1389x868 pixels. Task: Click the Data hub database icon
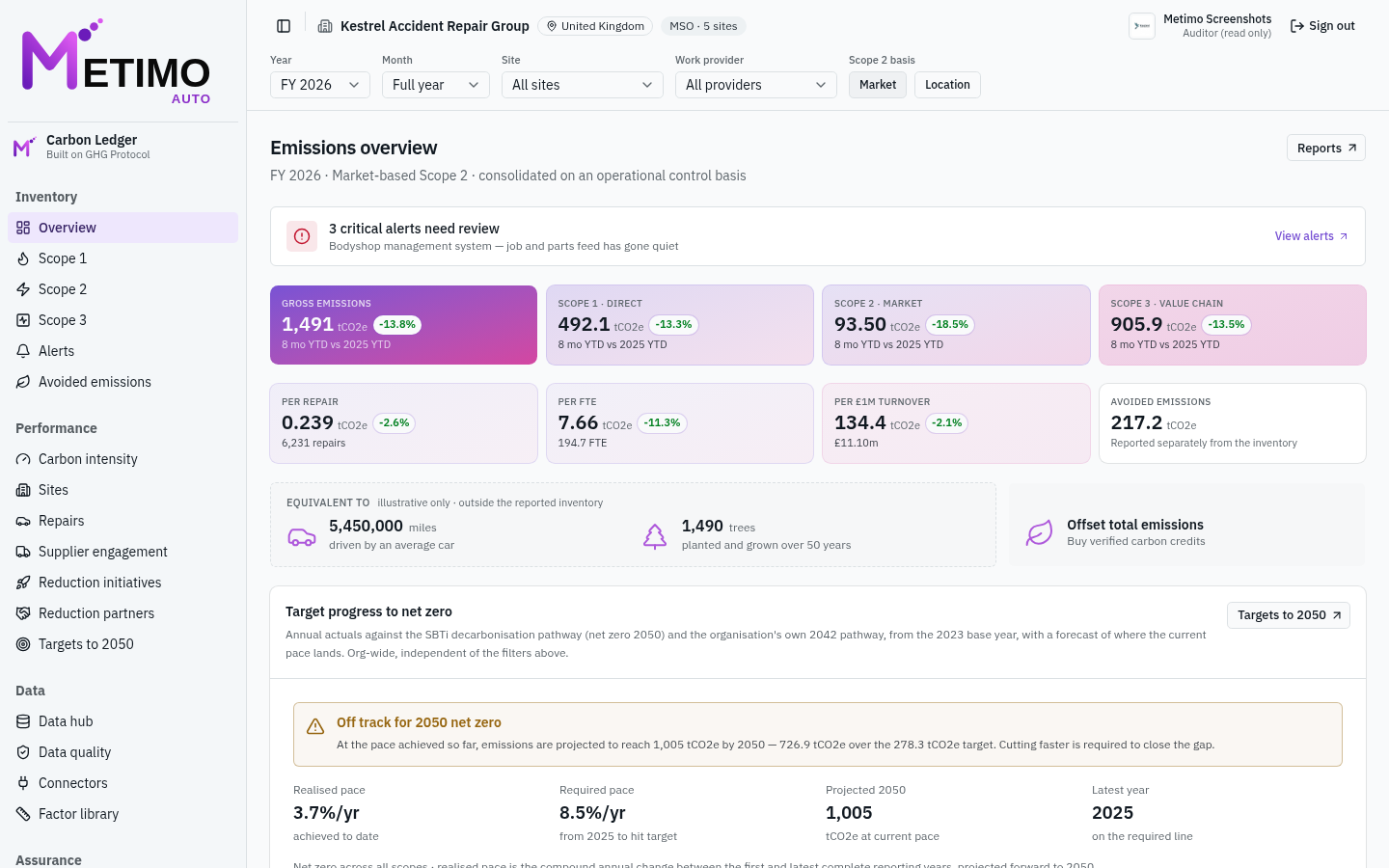click(x=23, y=721)
